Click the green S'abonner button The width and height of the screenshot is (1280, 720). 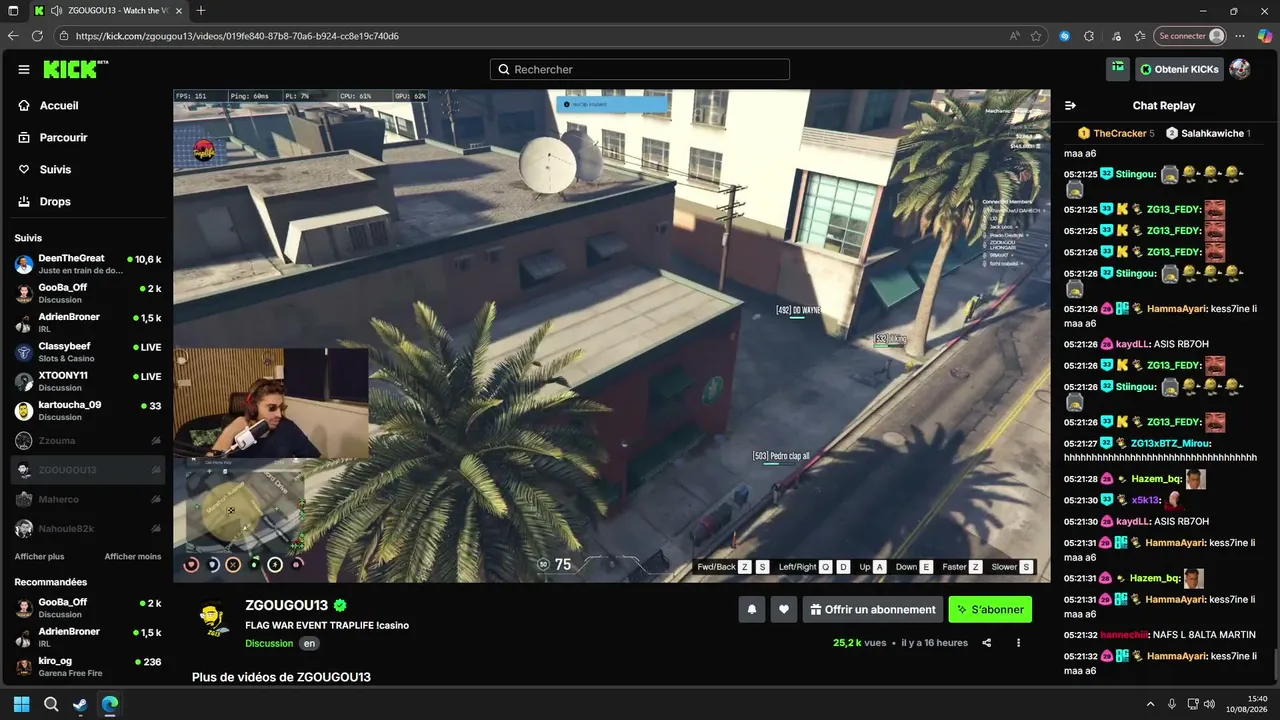coord(990,609)
